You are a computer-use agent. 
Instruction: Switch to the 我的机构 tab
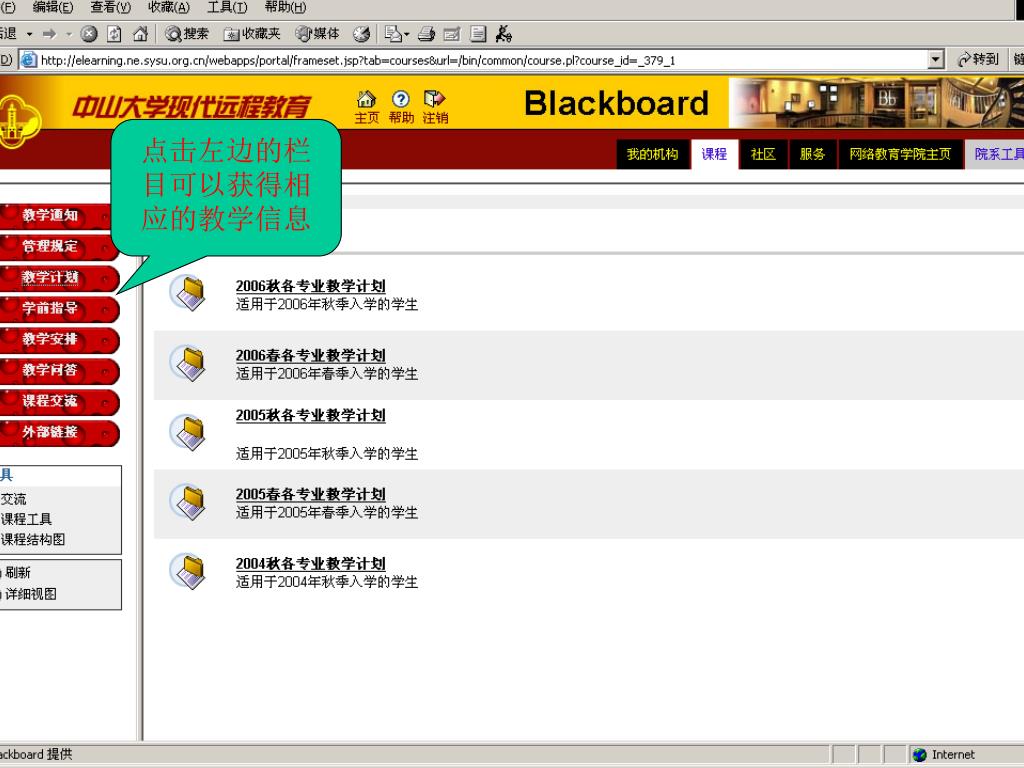[652, 154]
